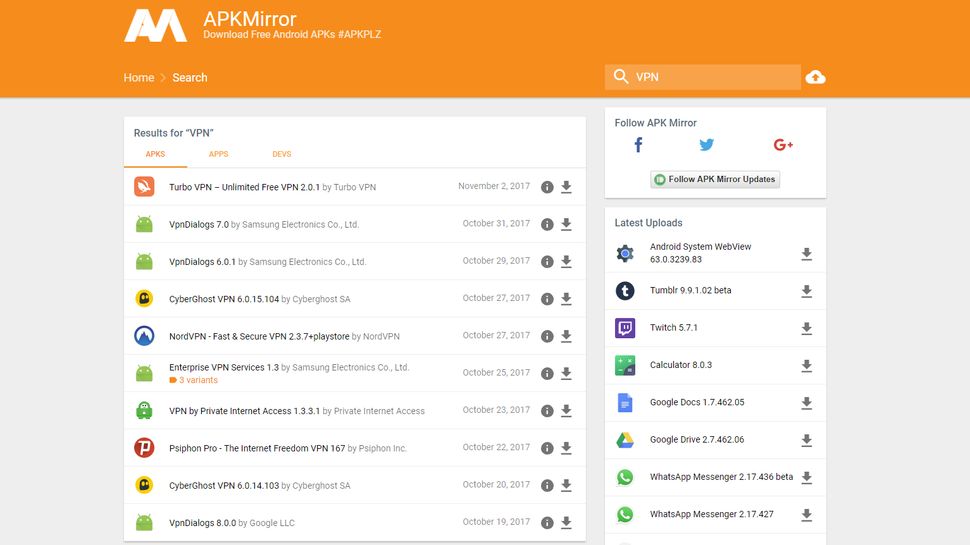Open CyberGhost VPN 6.0.15.104 title link

224,299
